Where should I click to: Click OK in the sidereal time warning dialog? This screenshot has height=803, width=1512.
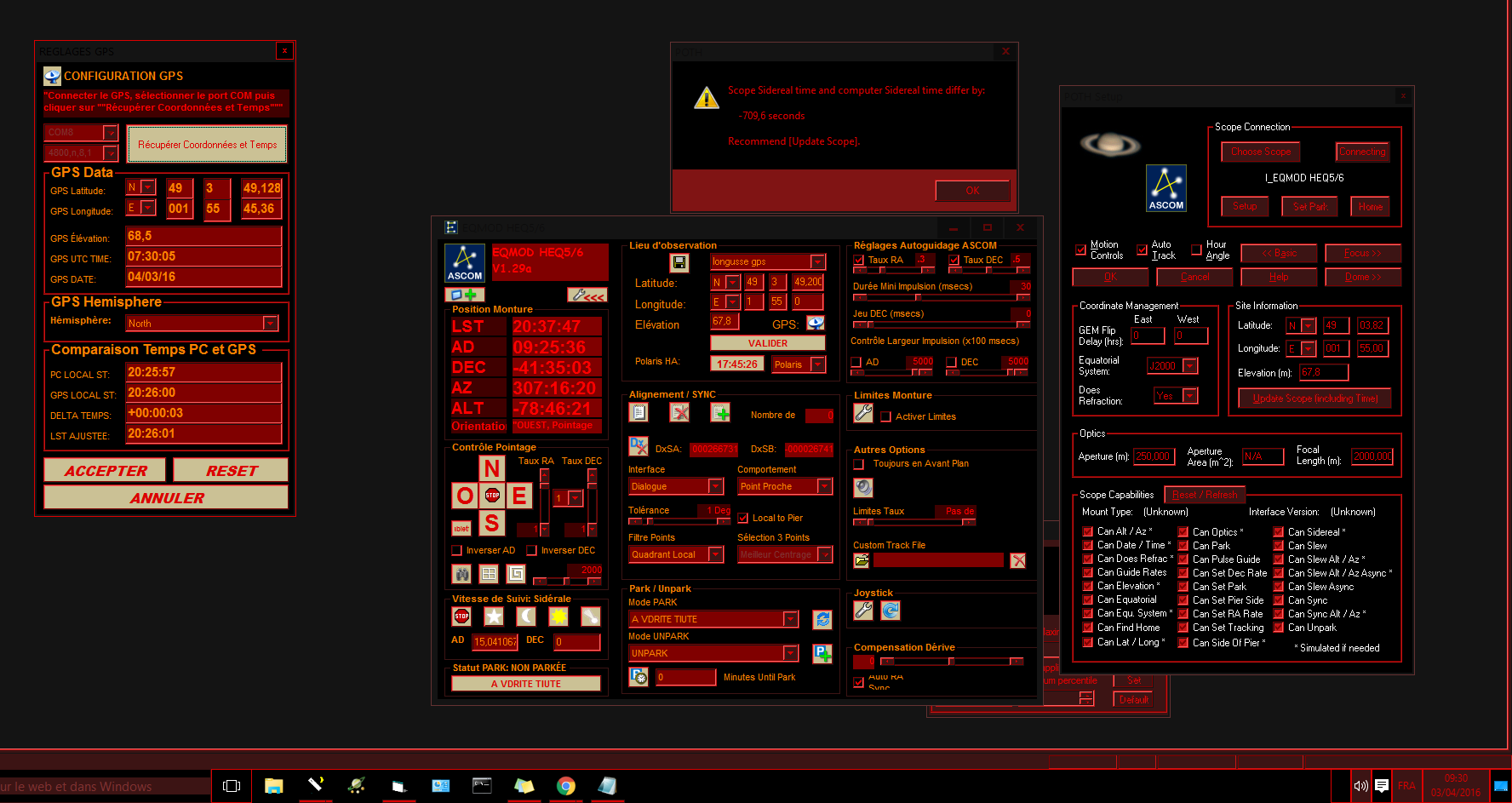[x=972, y=191]
